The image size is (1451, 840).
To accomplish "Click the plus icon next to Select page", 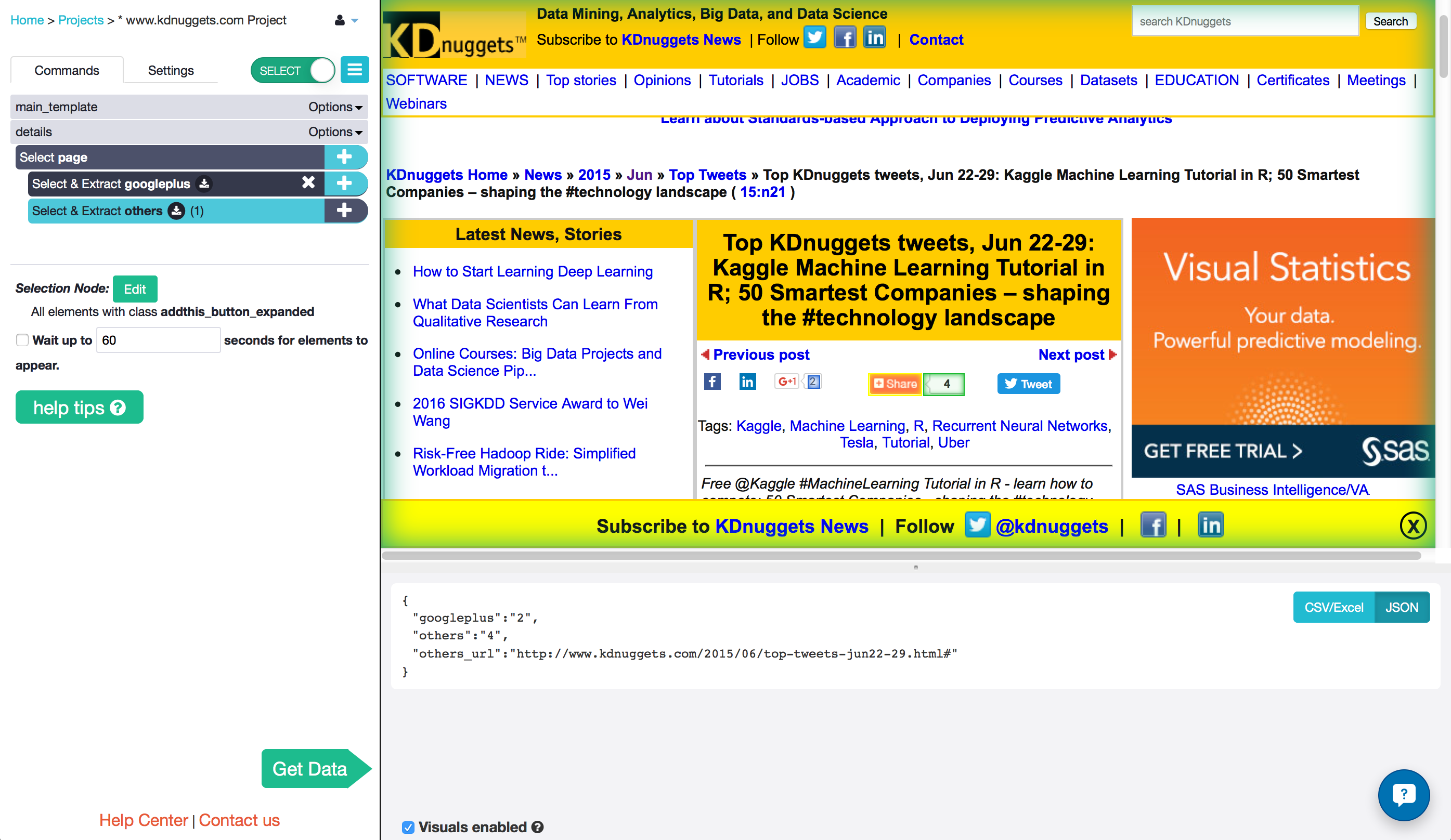I will click(x=345, y=157).
